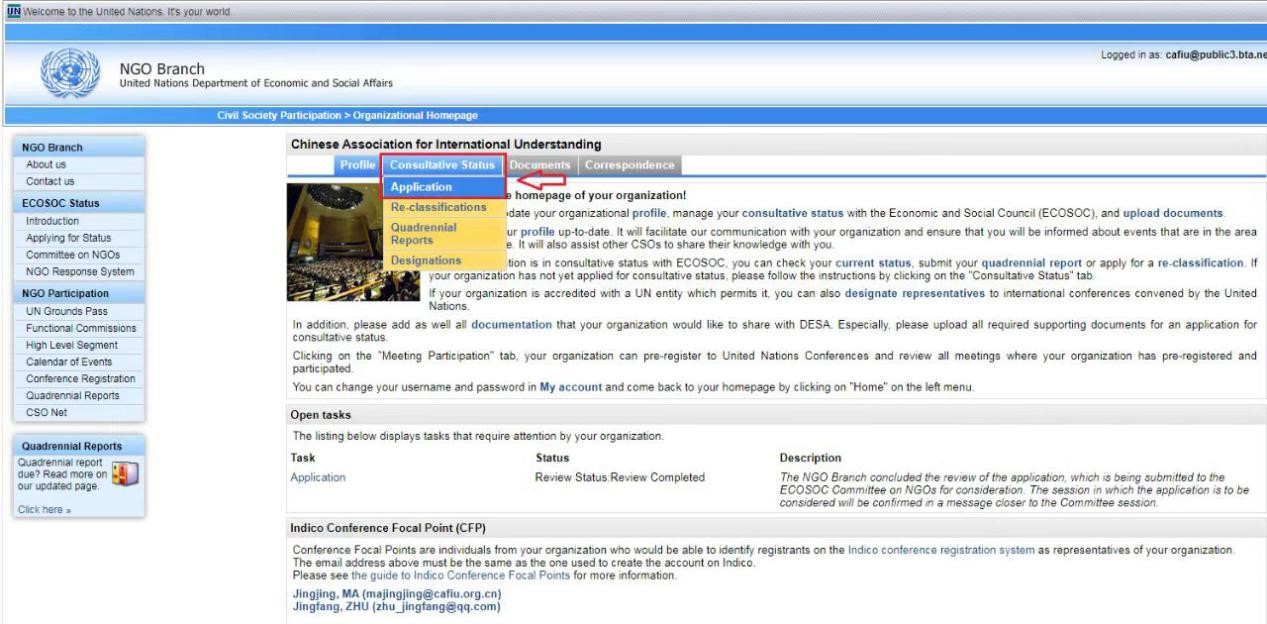
Task: Select Quadrennial Reports in the dropdown menu
Action: click(x=443, y=234)
